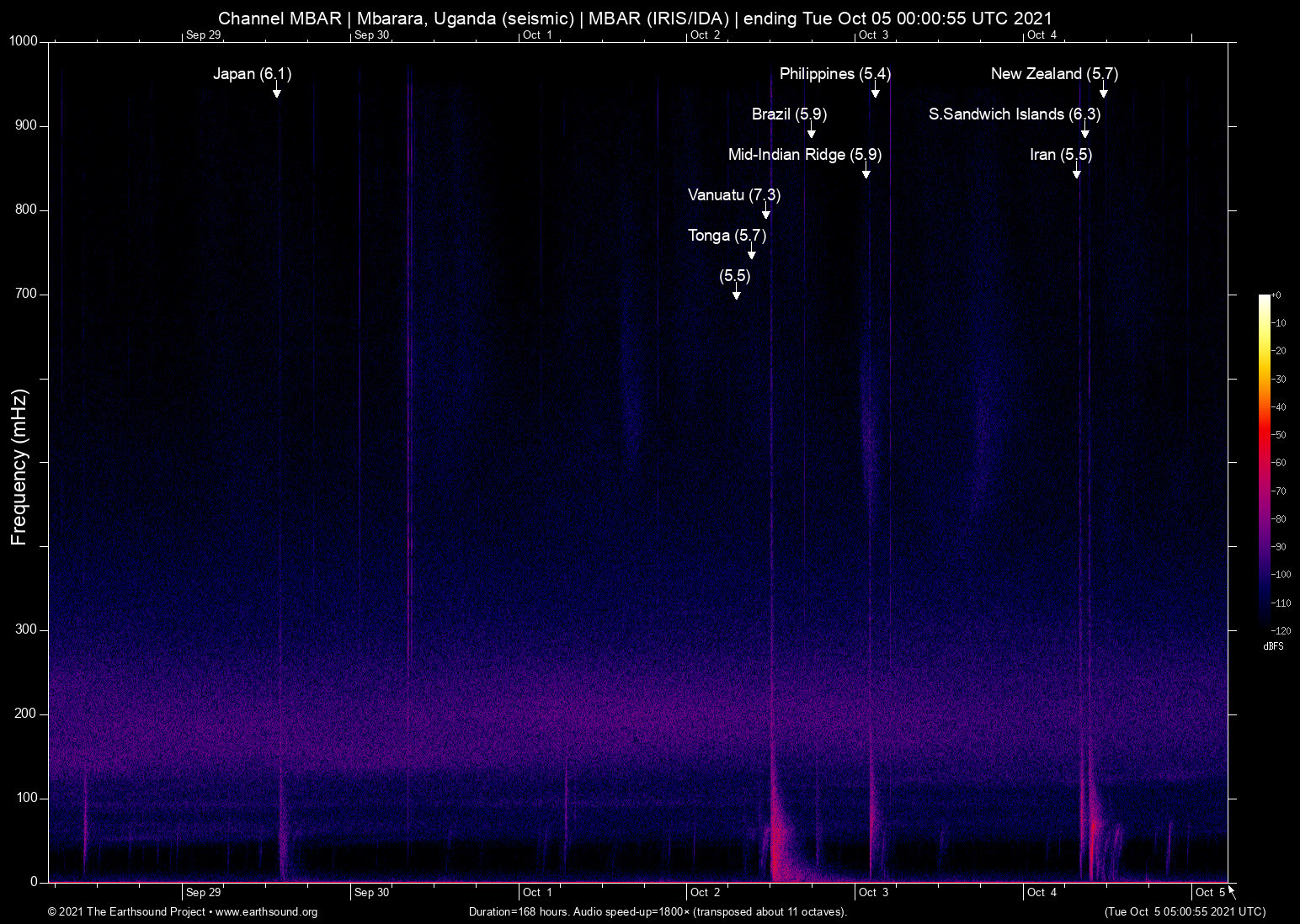Click the Oct 5 end label
The height and width of the screenshot is (924, 1300).
coord(1210,892)
